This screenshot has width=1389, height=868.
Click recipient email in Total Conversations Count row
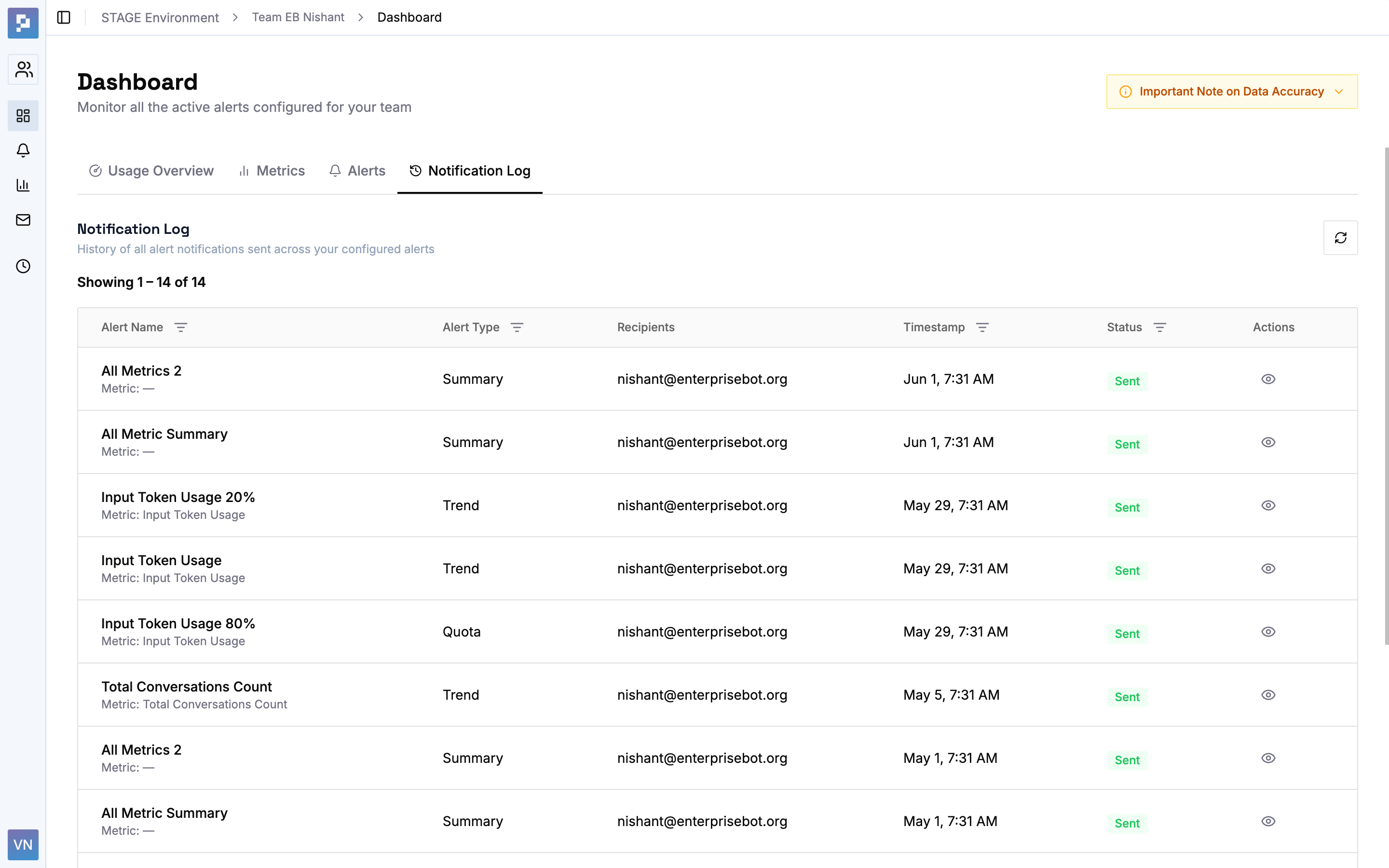click(x=702, y=694)
